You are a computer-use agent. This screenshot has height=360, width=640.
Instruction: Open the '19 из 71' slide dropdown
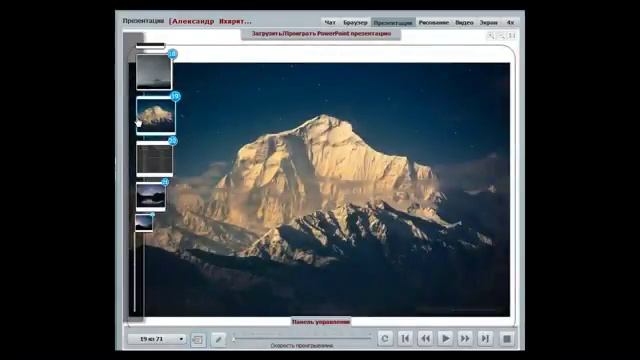(156, 339)
